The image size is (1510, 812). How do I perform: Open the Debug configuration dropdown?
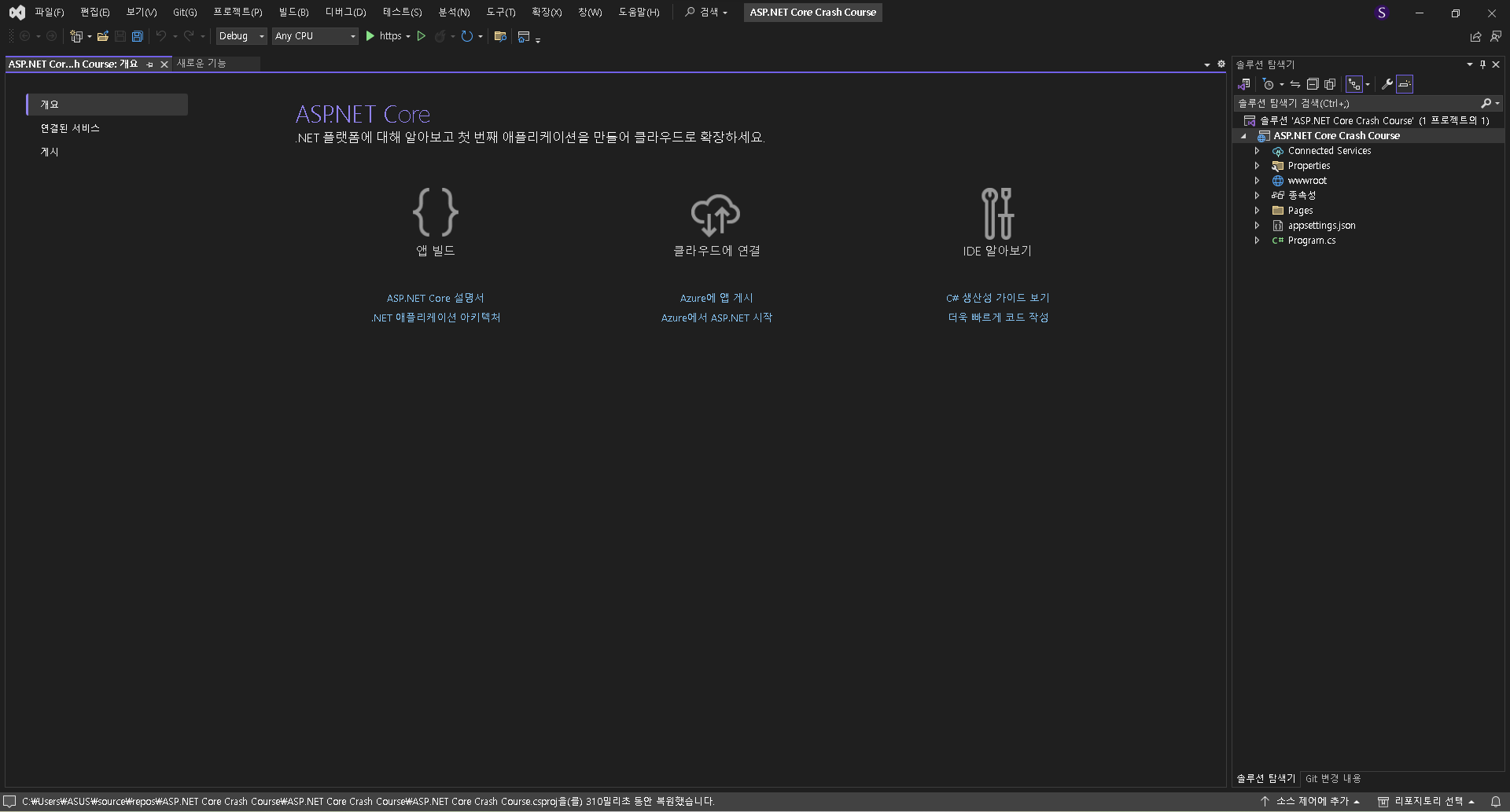click(x=241, y=36)
